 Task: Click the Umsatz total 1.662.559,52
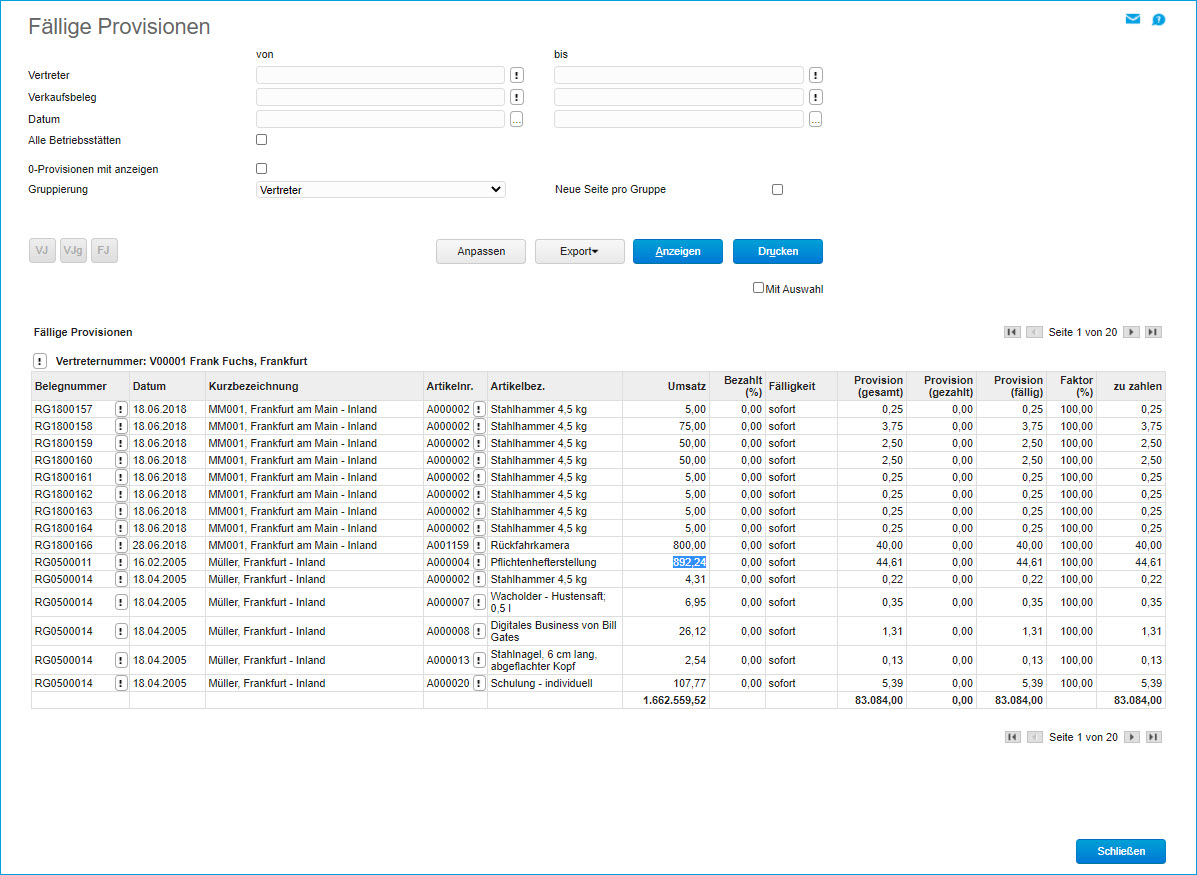[674, 700]
